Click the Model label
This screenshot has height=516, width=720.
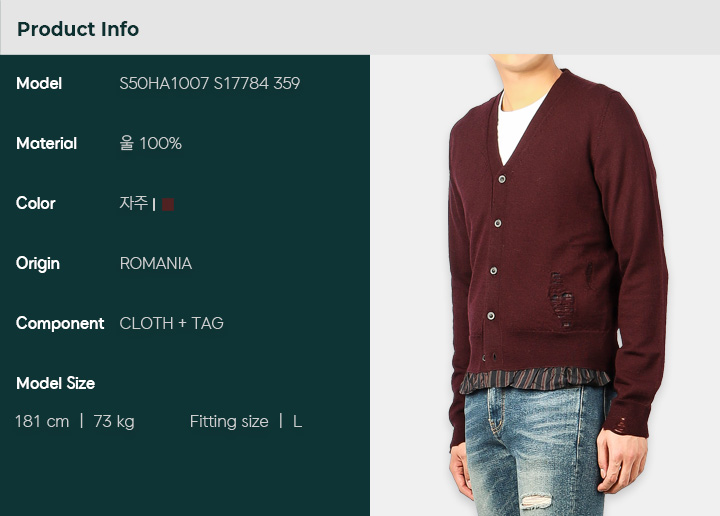(x=39, y=84)
